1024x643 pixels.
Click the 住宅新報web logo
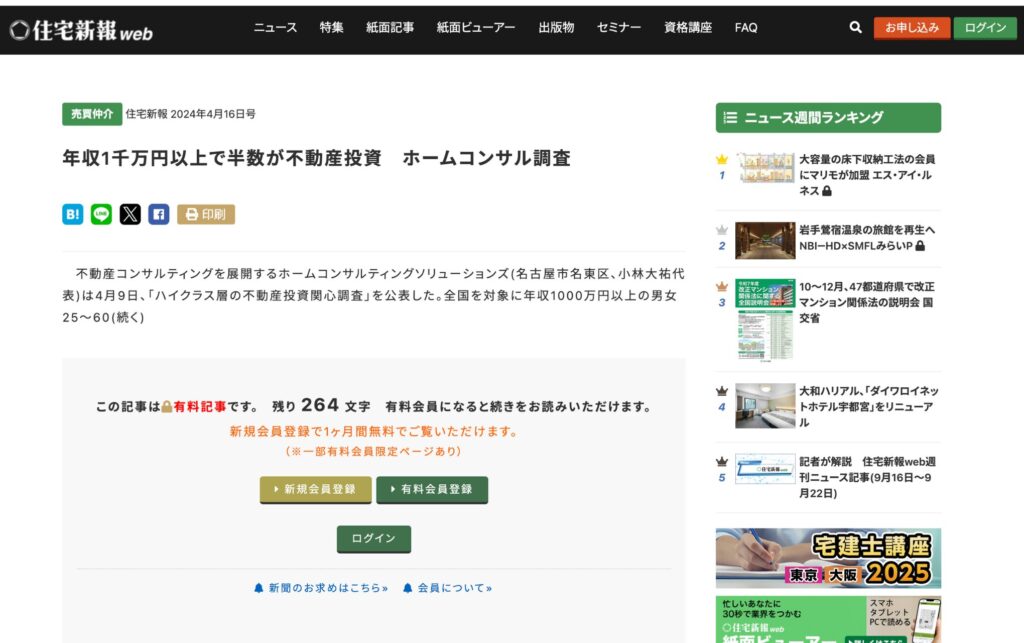coord(81,30)
